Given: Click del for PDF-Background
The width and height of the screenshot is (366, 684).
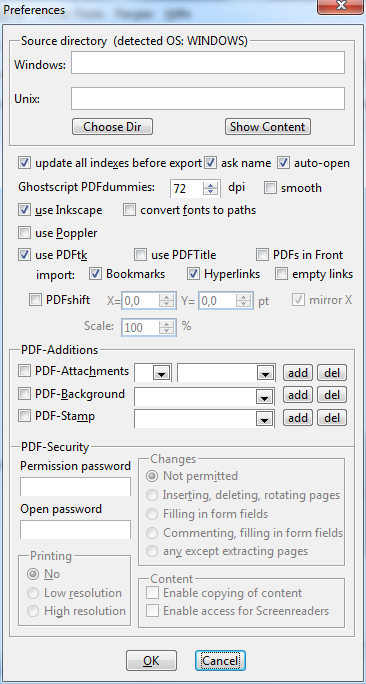Looking at the screenshot, I should coord(332,395).
